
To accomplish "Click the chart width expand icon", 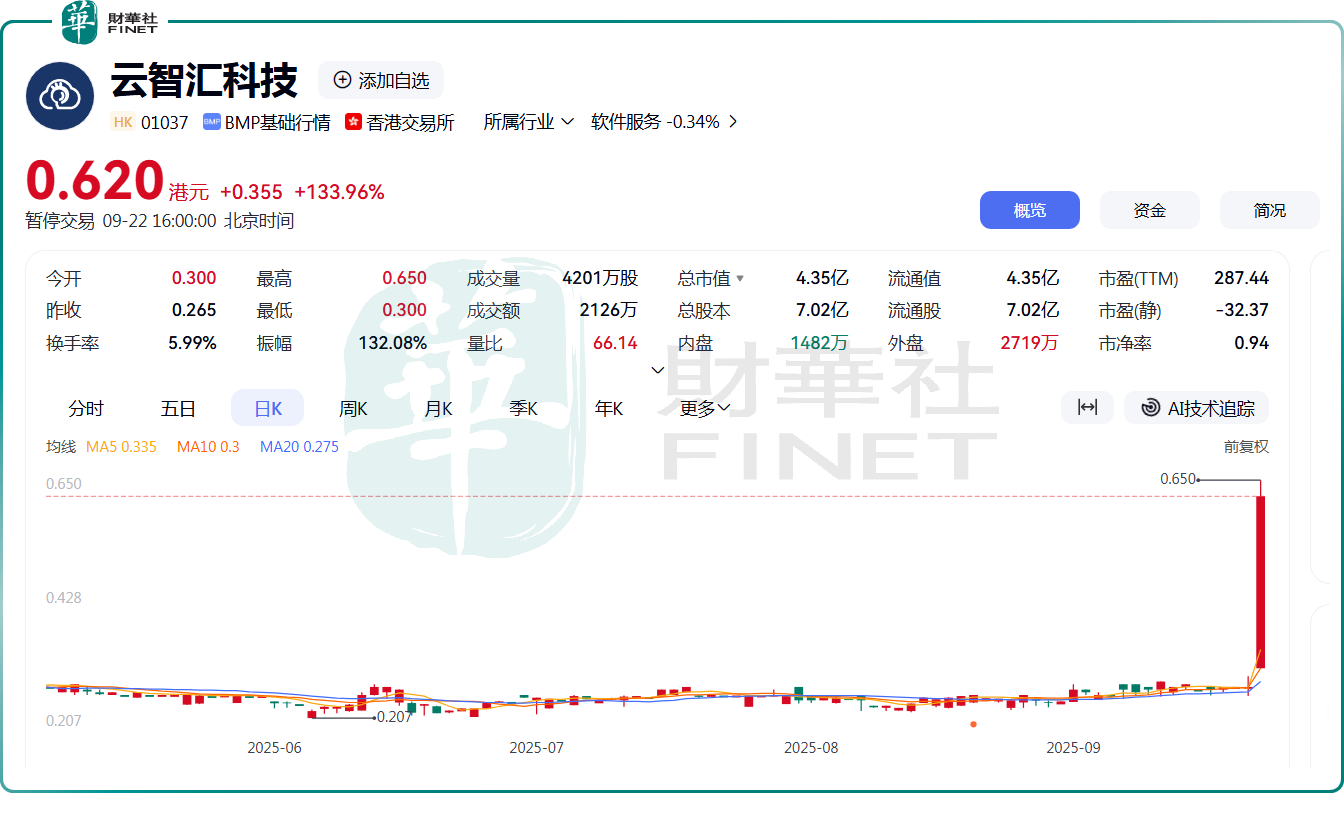I will pyautogui.click(x=1087, y=407).
